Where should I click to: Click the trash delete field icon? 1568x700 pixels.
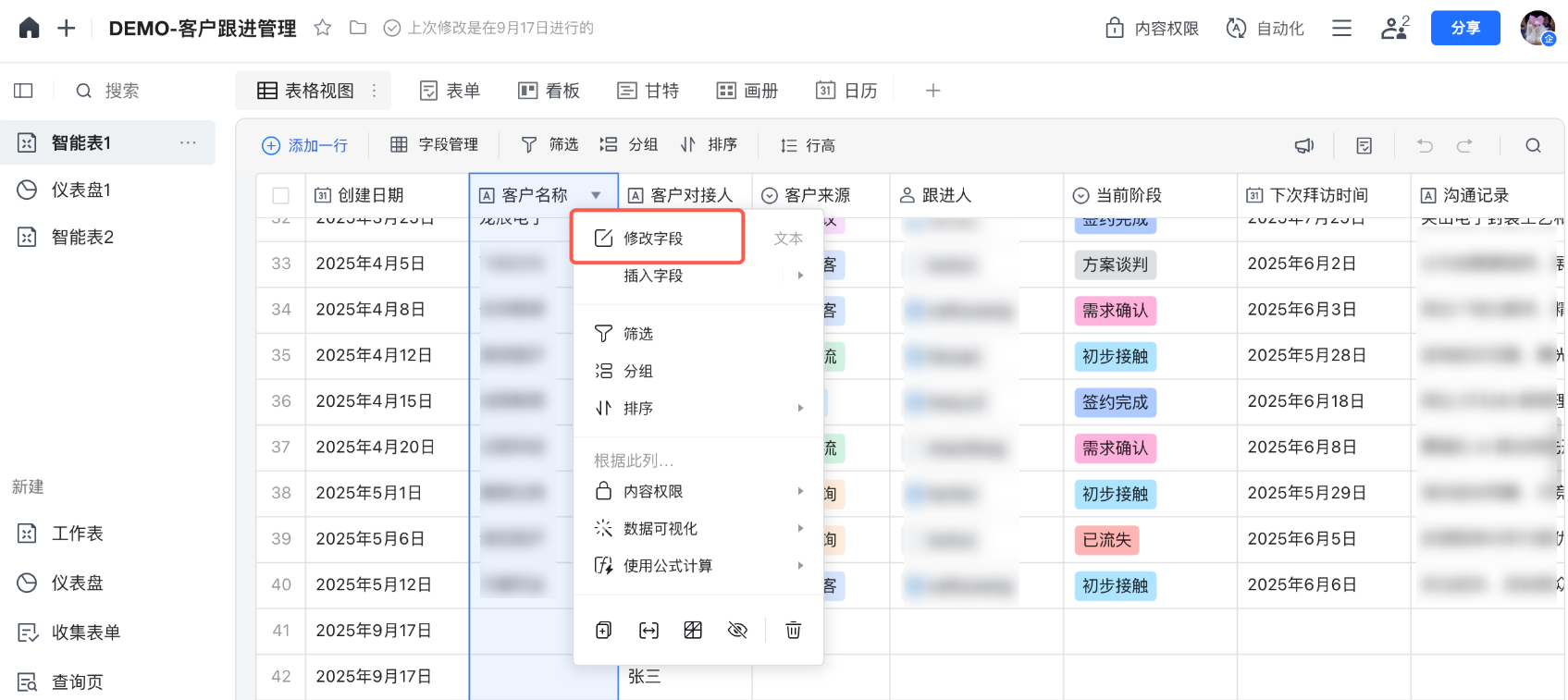[793, 631]
